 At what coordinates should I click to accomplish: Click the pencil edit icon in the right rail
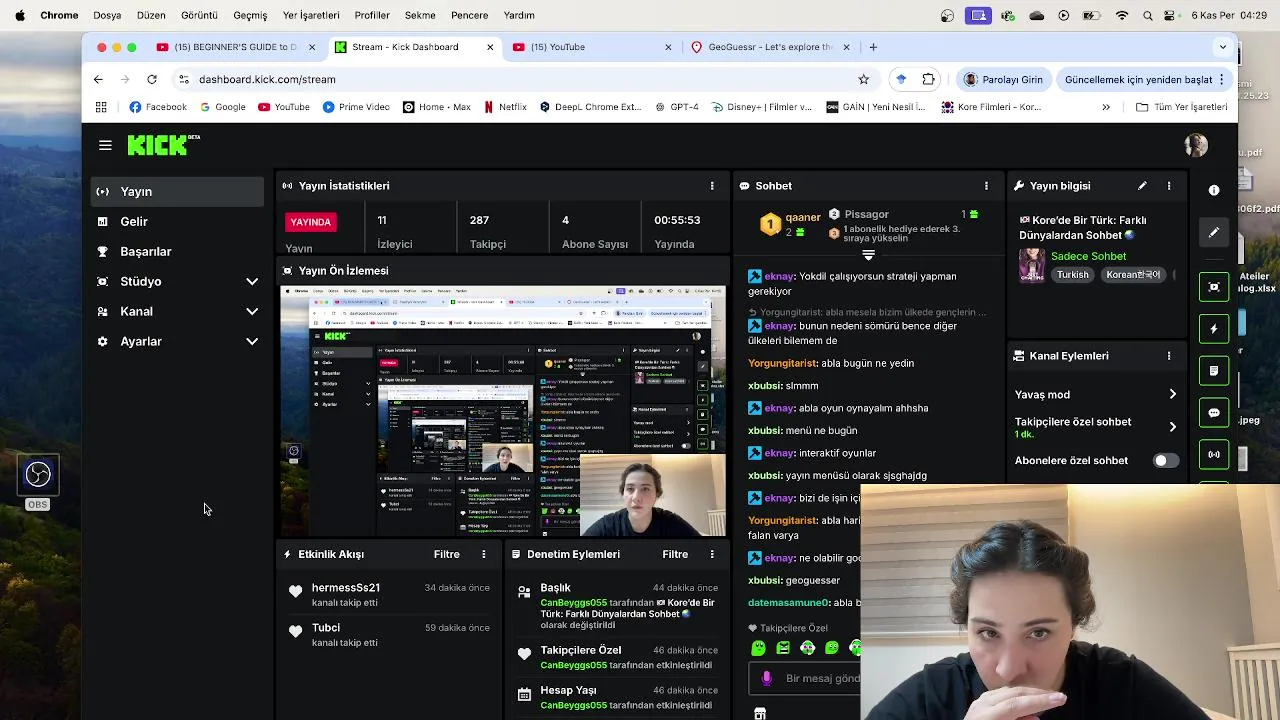pyautogui.click(x=1214, y=232)
